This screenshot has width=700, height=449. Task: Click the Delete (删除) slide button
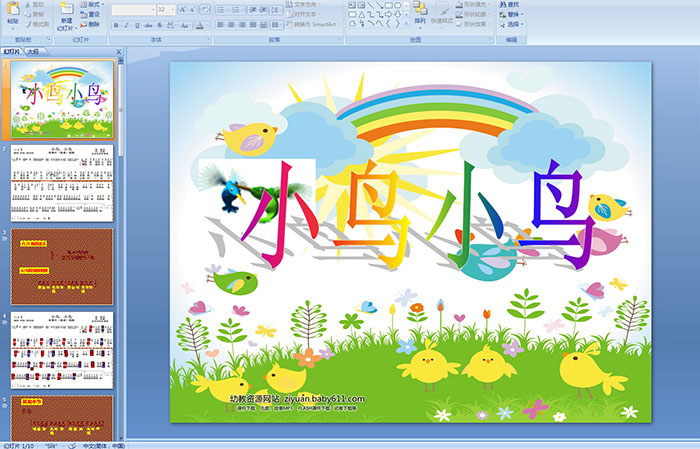[x=90, y=24]
